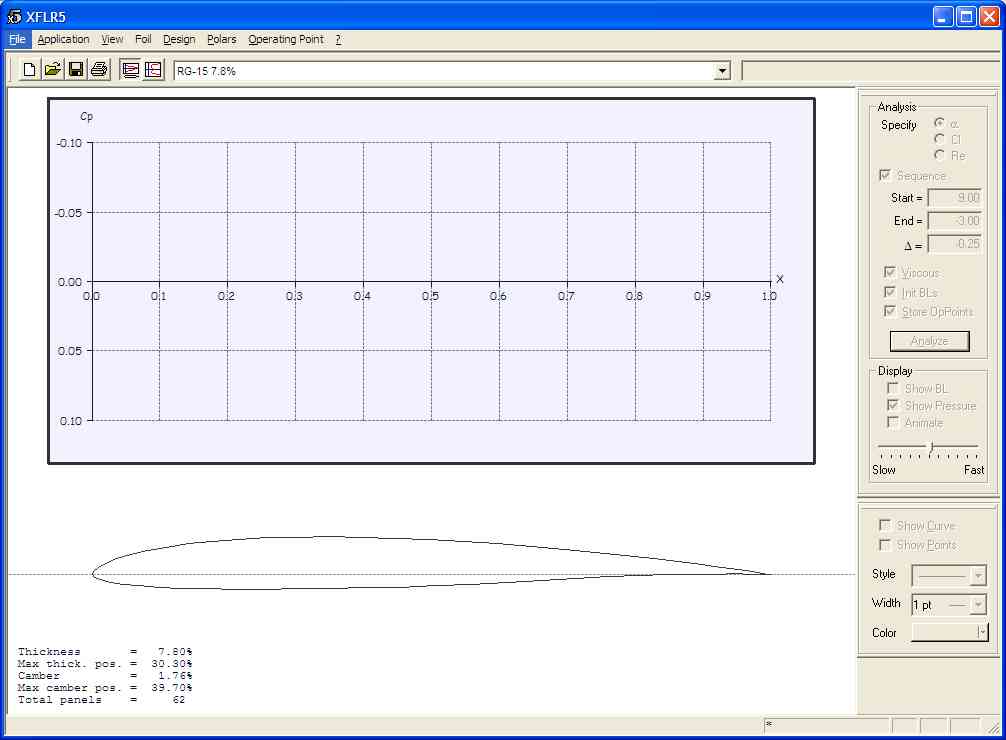This screenshot has width=1006, height=740.
Task: Switch to the OpPoint view icon
Action: coord(130,70)
